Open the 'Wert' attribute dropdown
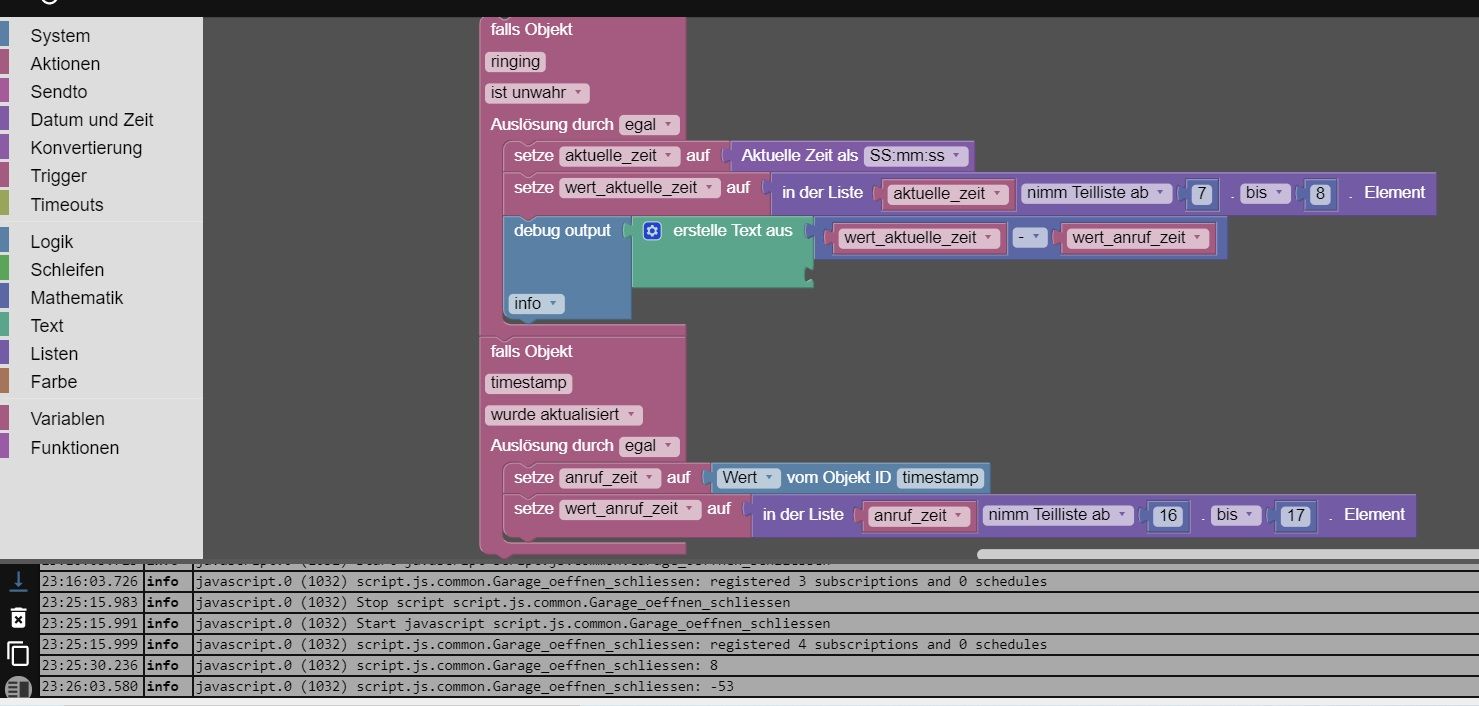The image size is (1479, 706). [x=749, y=478]
